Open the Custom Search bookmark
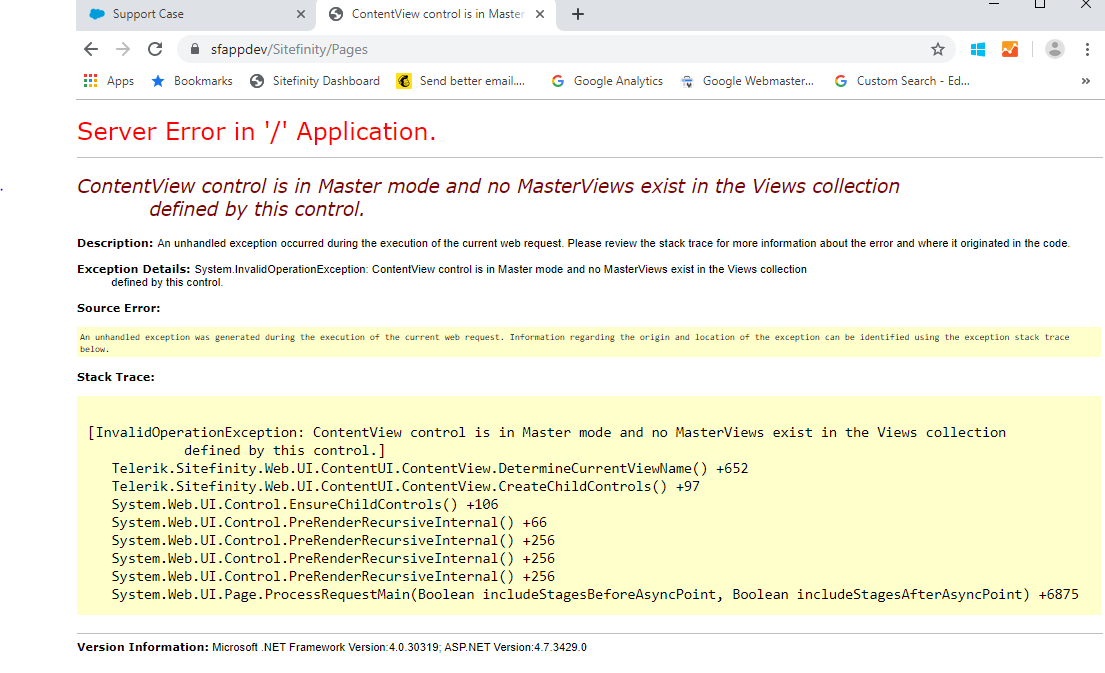 902,81
